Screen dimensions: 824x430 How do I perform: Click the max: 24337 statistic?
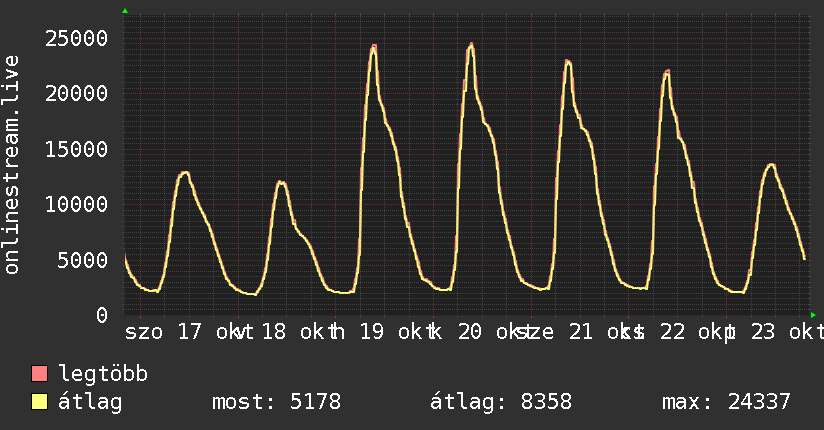[726, 402]
